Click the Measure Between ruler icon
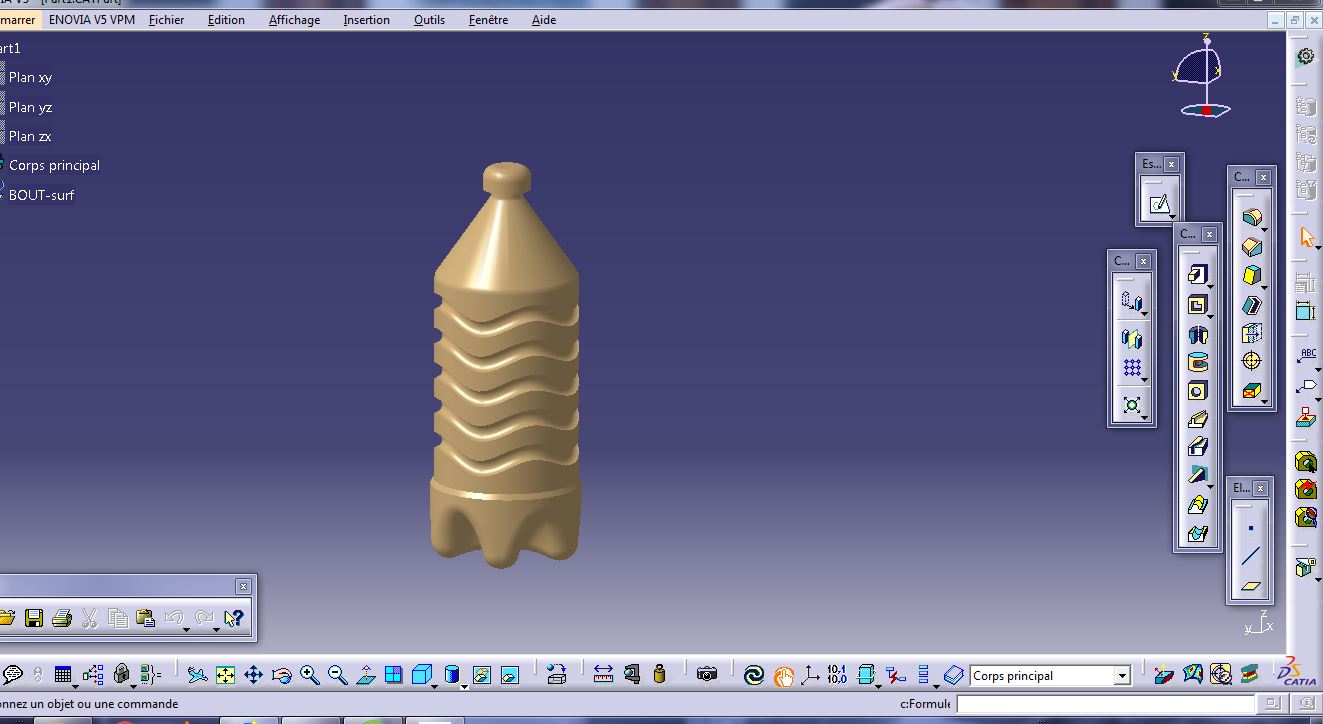This screenshot has height=724, width=1323. coord(603,675)
